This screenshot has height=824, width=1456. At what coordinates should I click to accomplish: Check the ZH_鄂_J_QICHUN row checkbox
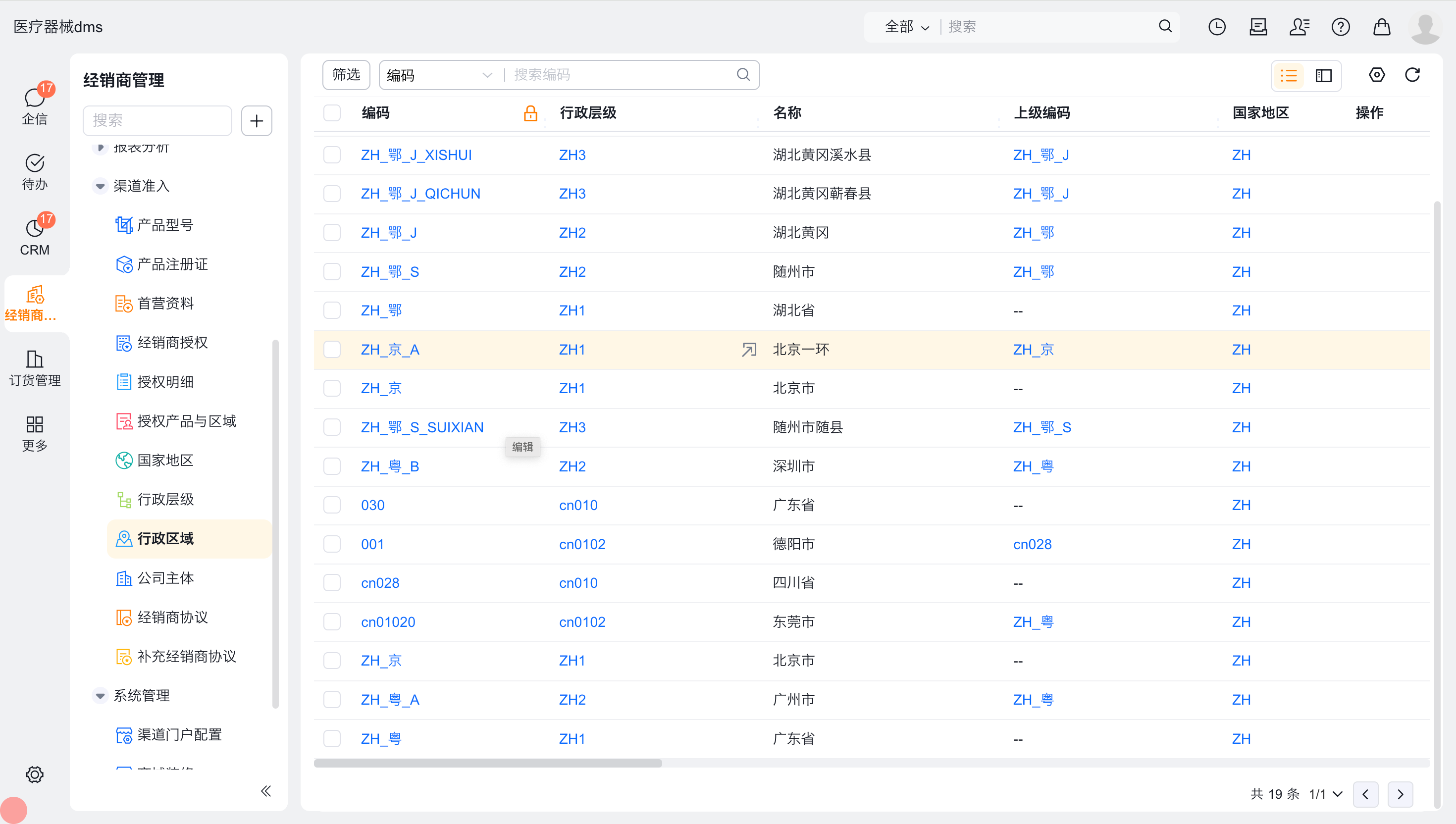[x=332, y=194]
